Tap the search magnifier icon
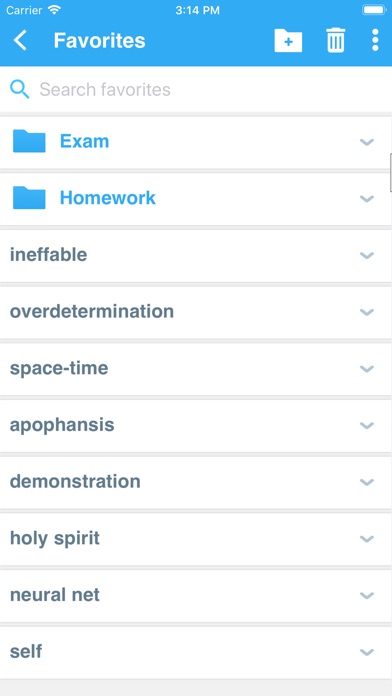 coord(20,89)
